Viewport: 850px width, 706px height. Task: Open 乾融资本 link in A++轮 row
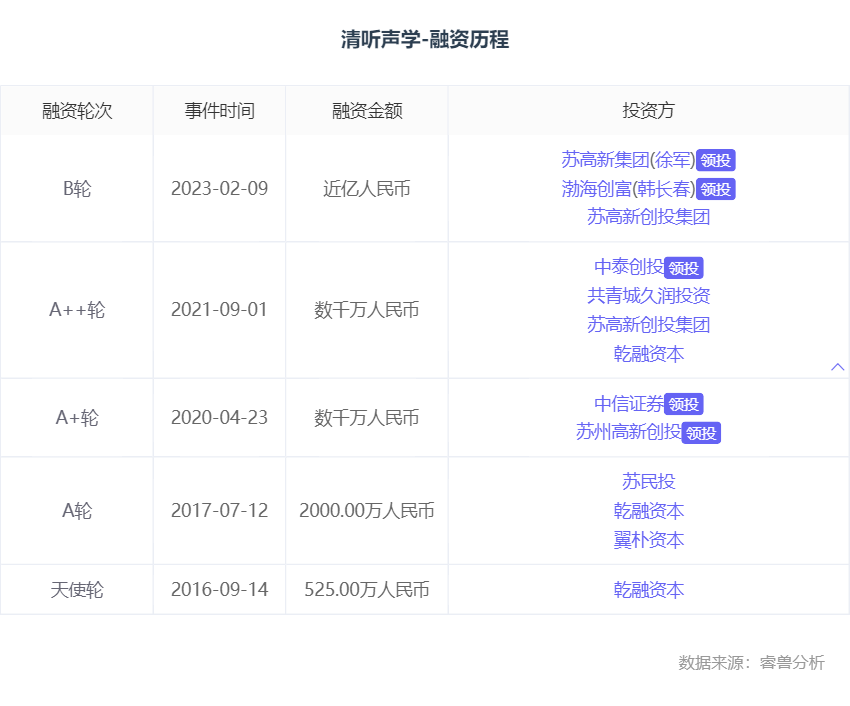[x=648, y=354]
